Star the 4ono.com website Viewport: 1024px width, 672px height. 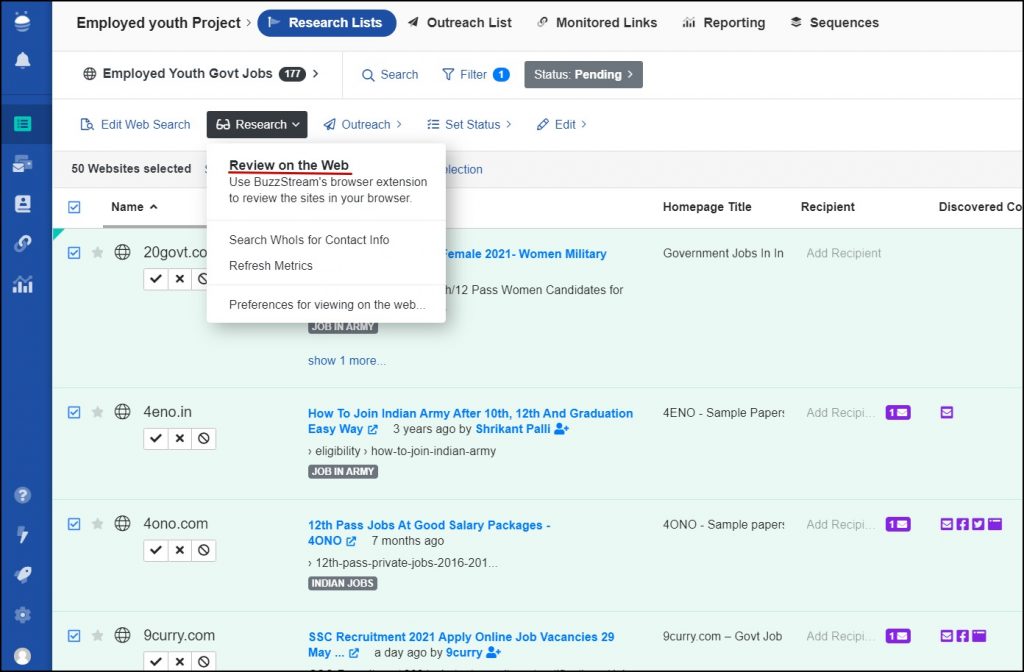click(97, 523)
